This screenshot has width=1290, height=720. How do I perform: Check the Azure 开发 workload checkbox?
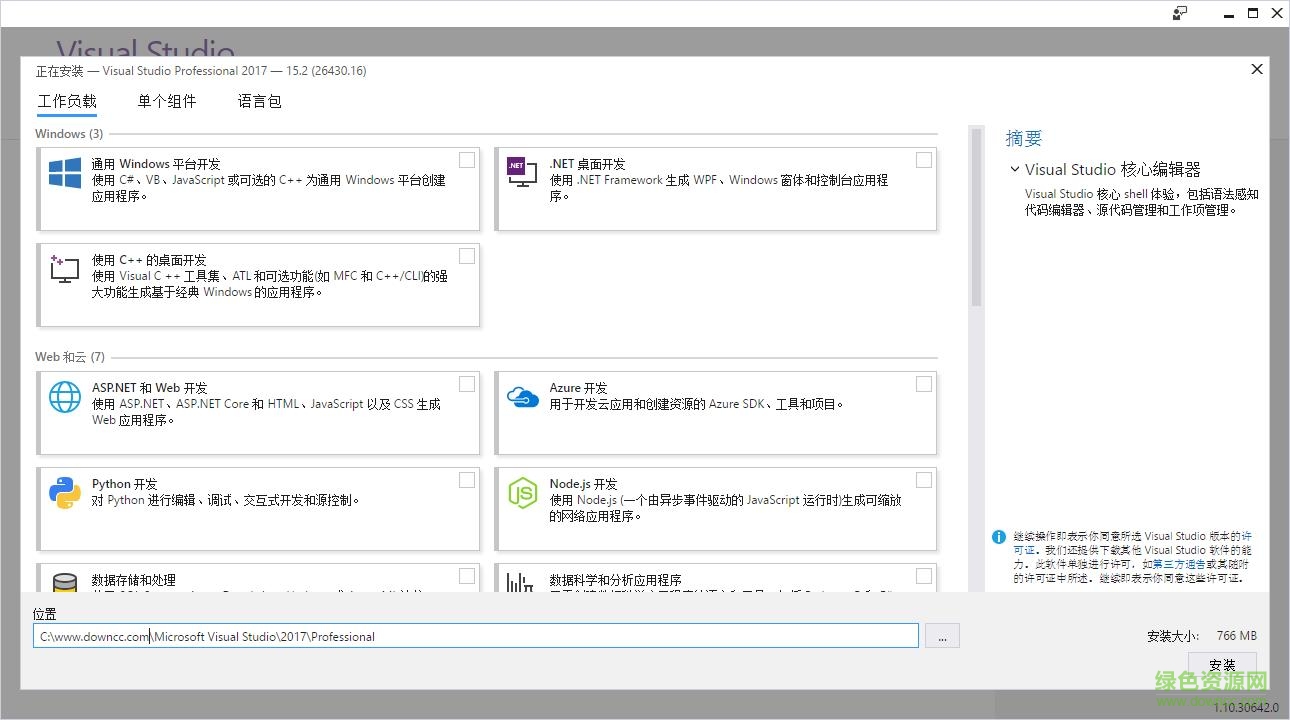923,383
